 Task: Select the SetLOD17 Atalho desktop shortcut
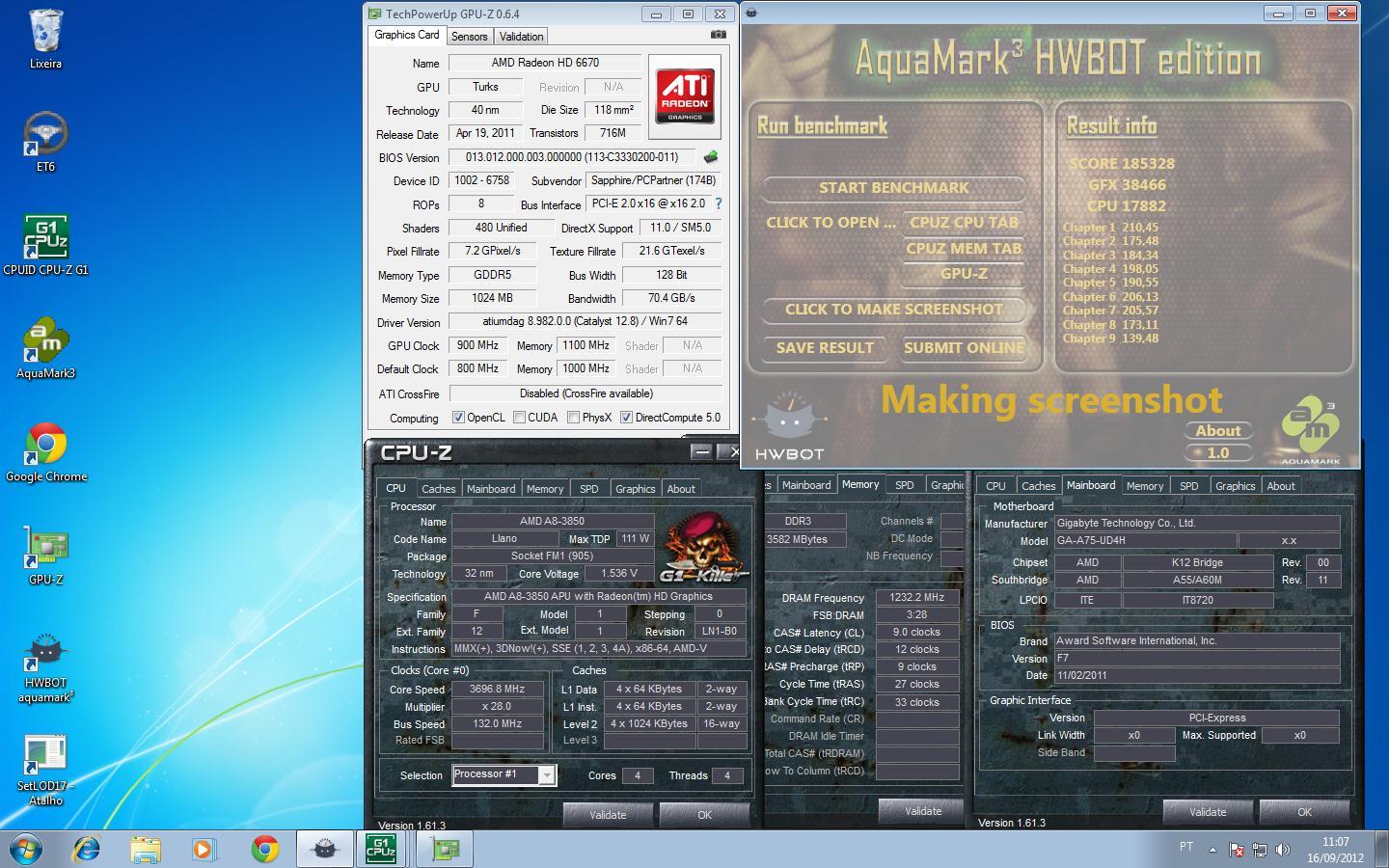[45, 771]
